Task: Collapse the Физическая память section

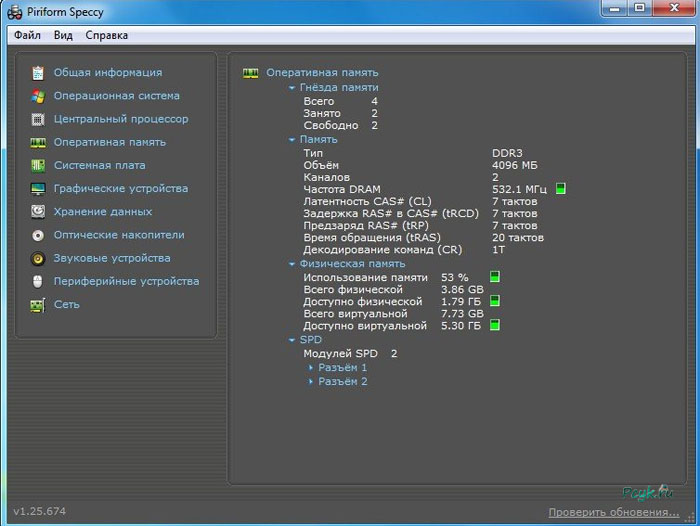Action: (x=292, y=264)
